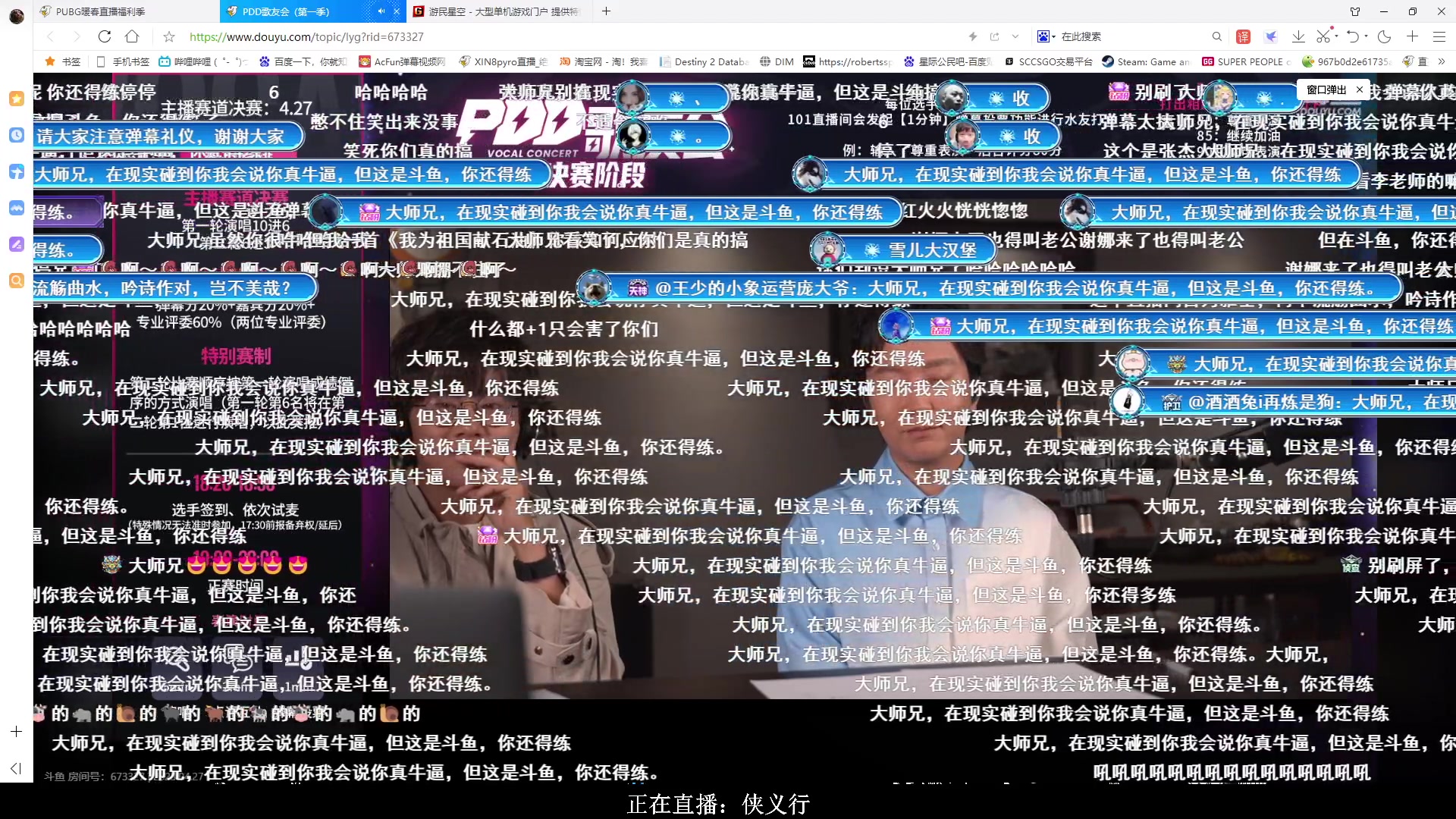
Task: Click the 在此搜索 search field
Action: pyautogui.click(x=1134, y=36)
